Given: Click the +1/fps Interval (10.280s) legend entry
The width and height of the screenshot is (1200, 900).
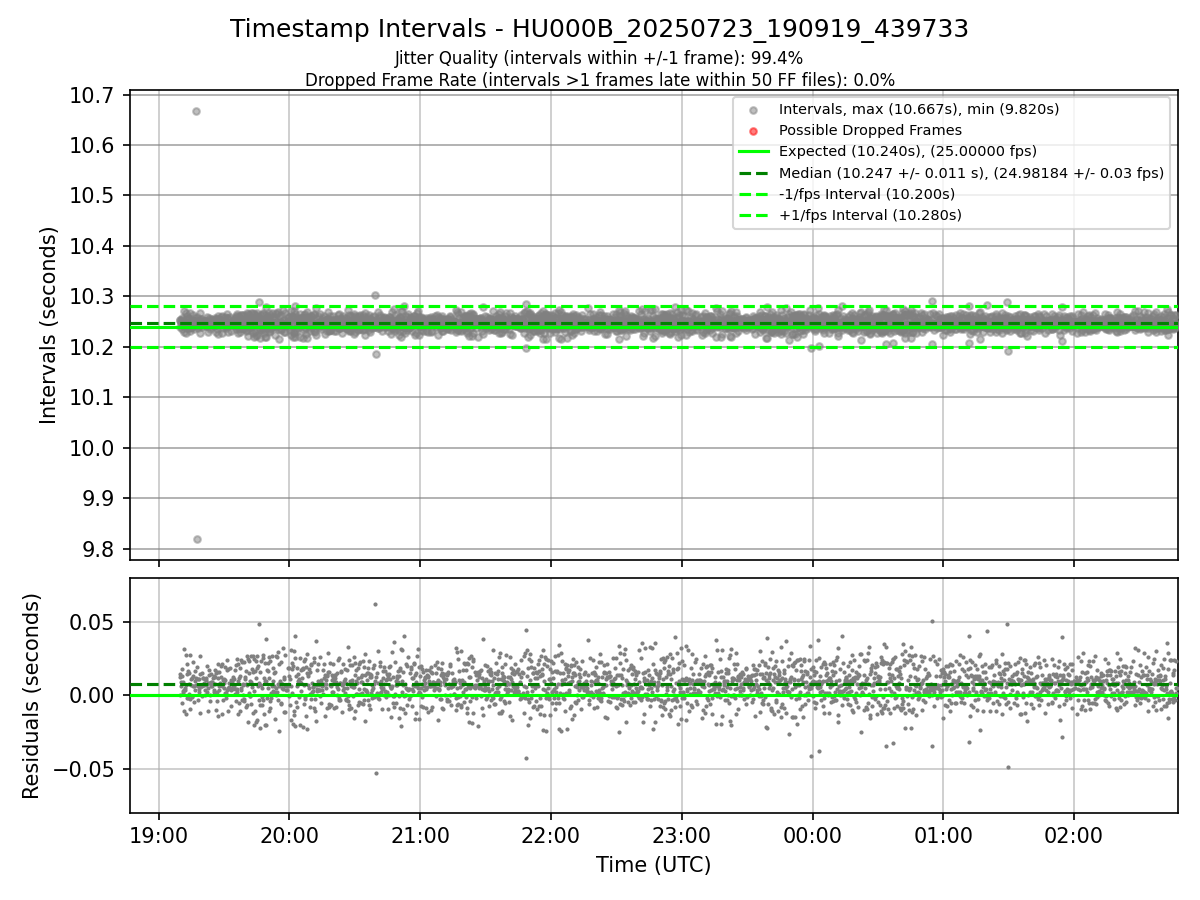Looking at the screenshot, I should click(870, 215).
